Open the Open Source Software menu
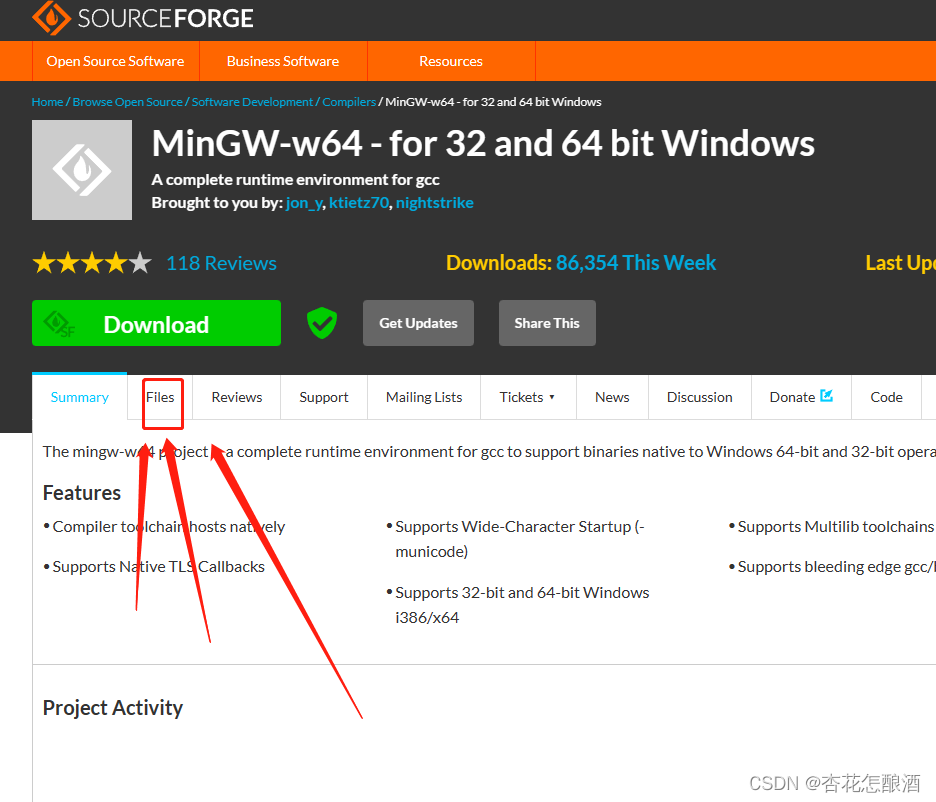The image size is (936, 802). tap(115, 61)
